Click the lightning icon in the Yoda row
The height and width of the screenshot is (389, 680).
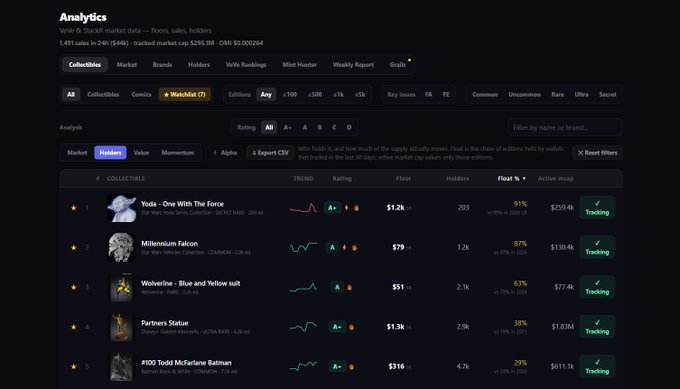tap(346, 208)
